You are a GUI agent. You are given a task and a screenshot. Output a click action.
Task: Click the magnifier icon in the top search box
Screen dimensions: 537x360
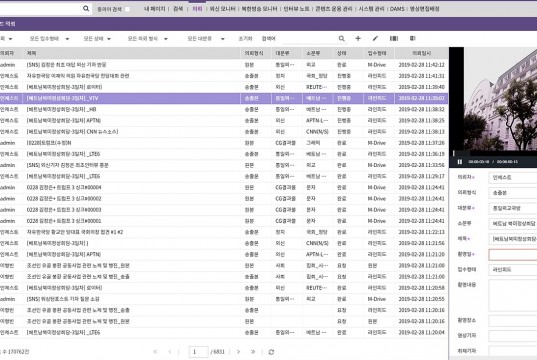point(86,9)
